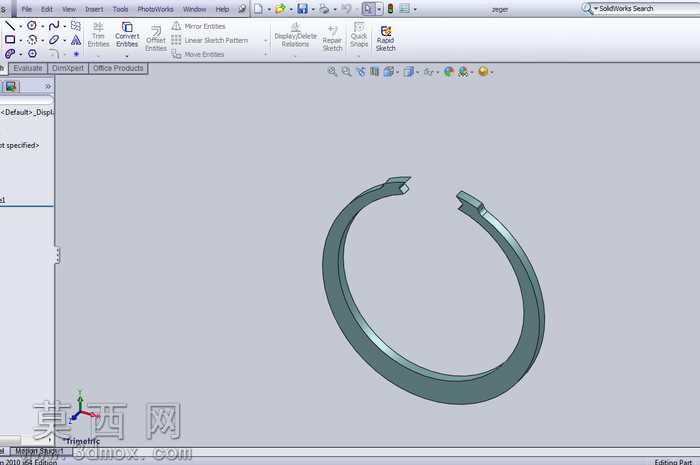Click New document icon
This screenshot has width=700, height=465.
258,8
